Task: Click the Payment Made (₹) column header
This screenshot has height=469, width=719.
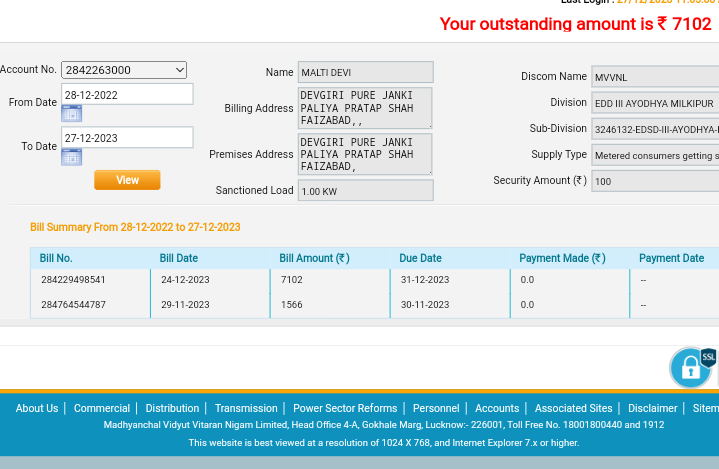Action: [x=562, y=258]
